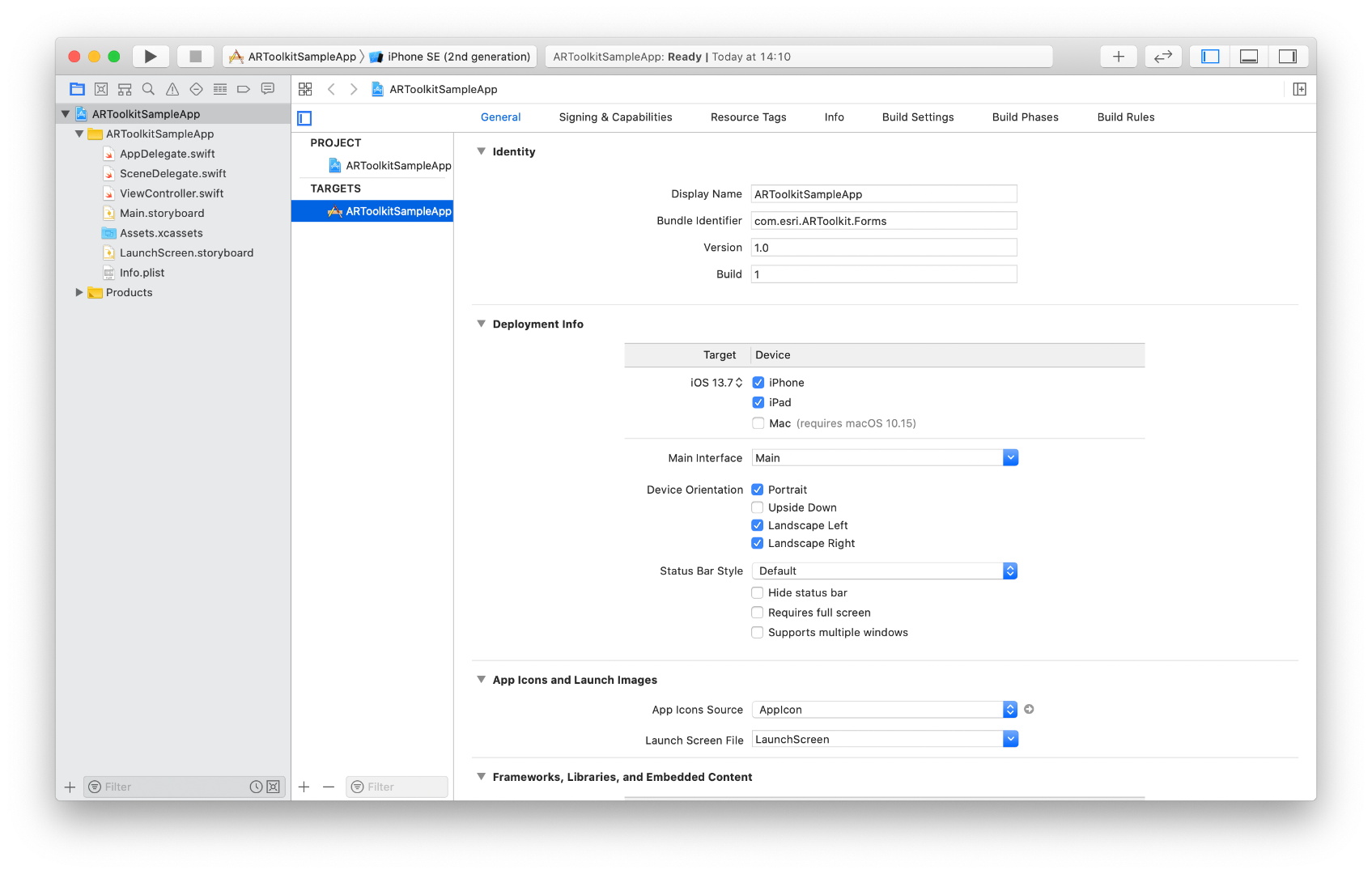Go back in editor history
Image resolution: width=1372 pixels, height=874 pixels.
pos(331,89)
